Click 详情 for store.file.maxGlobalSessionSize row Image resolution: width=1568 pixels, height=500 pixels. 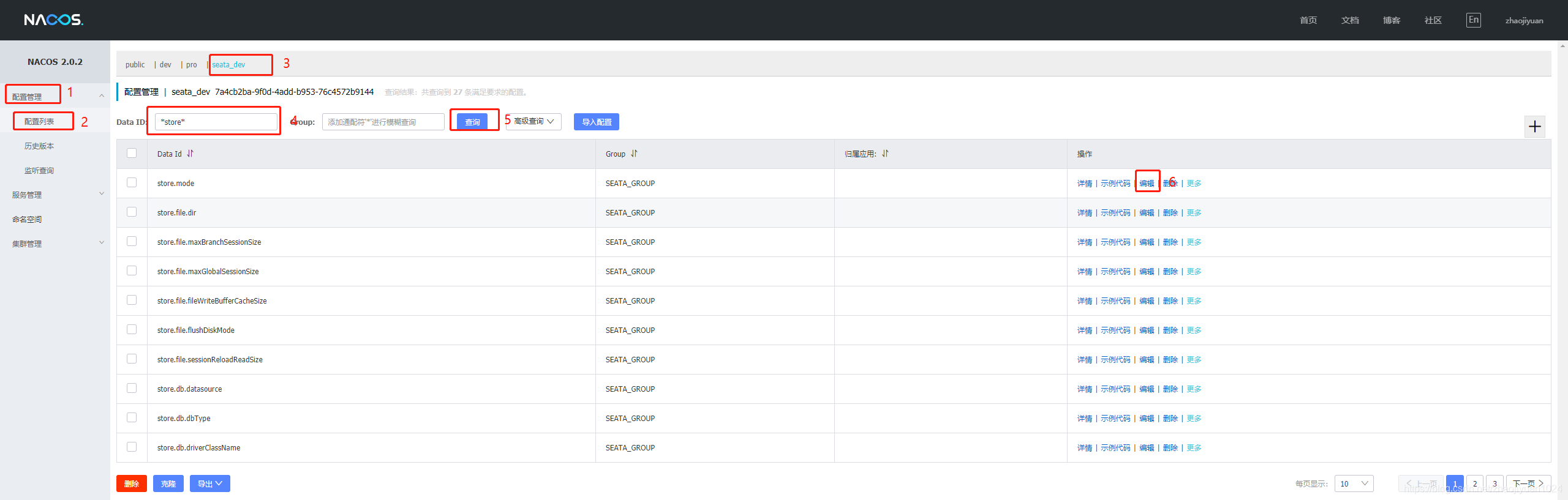(1085, 272)
